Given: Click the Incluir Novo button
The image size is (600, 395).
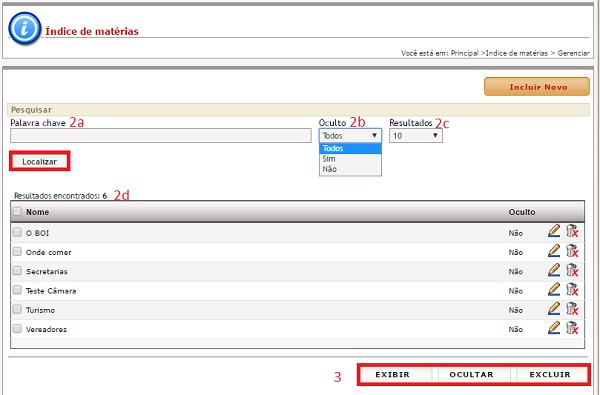Looking at the screenshot, I should 537,87.
